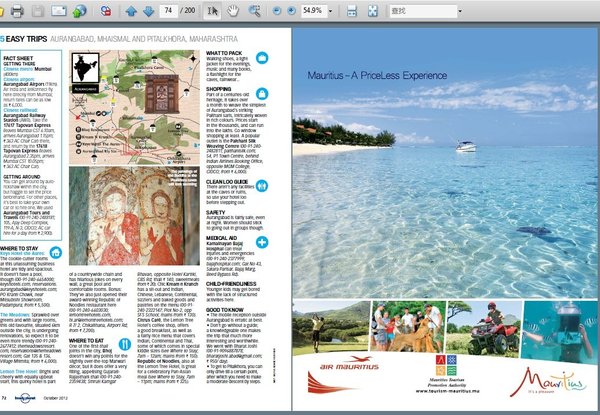Click the Medical Aid plus icon
The height and width of the screenshot is (415, 600).
pos(262,242)
